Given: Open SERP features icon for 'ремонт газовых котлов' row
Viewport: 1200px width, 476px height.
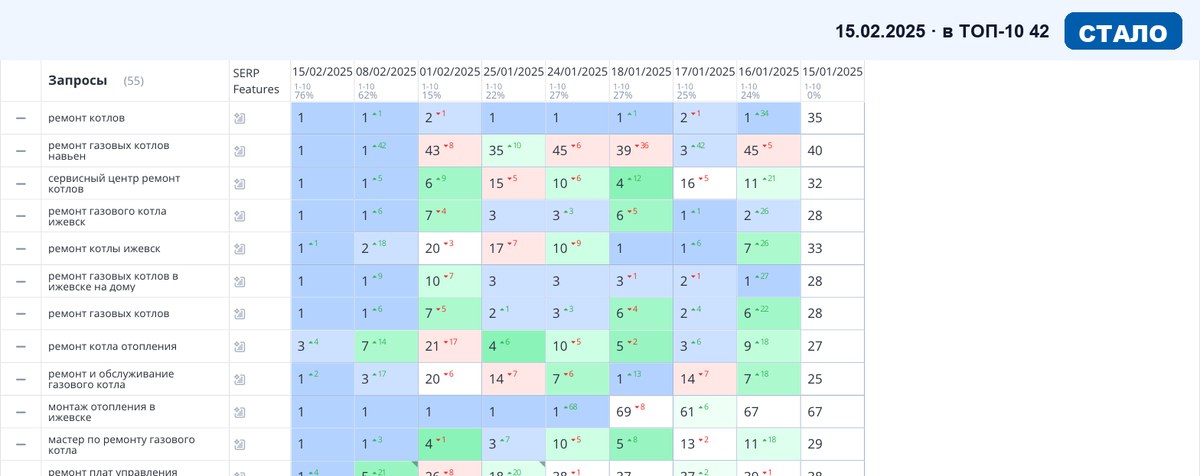Looking at the screenshot, I should coord(239,314).
